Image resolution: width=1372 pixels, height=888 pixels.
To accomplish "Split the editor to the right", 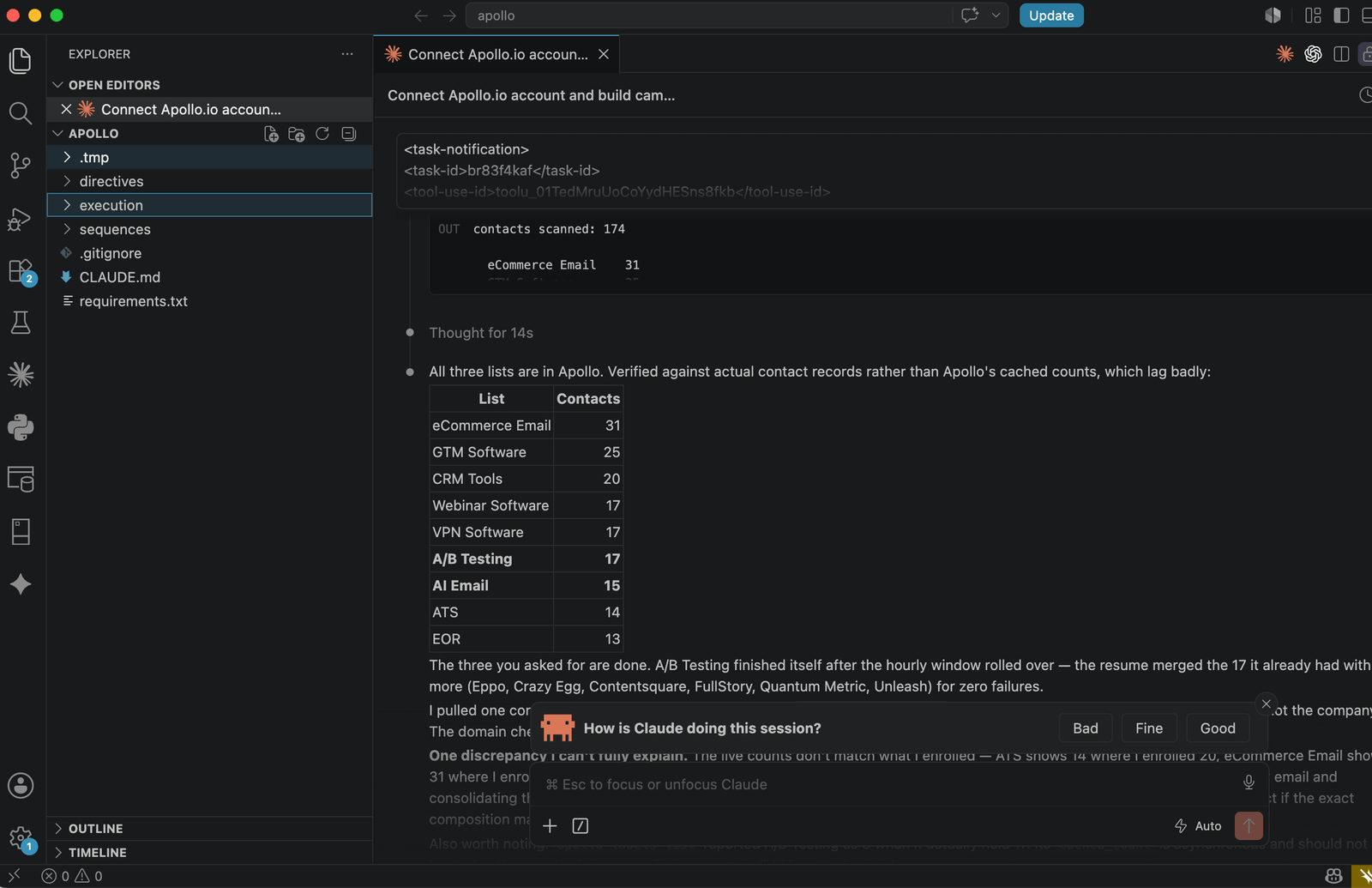I will pyautogui.click(x=1342, y=54).
